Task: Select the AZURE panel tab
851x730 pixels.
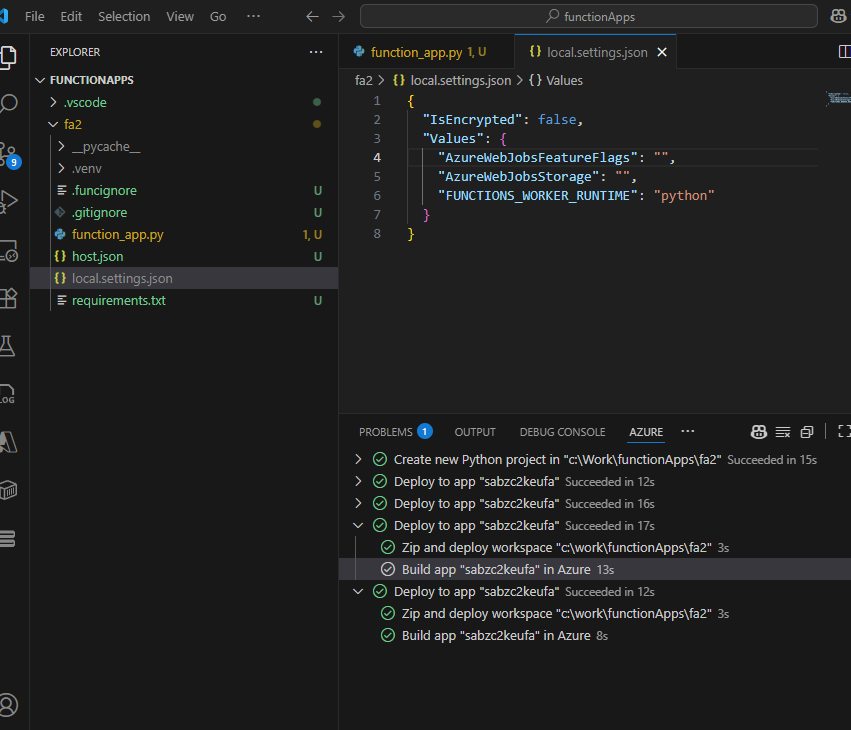Action: (x=646, y=432)
